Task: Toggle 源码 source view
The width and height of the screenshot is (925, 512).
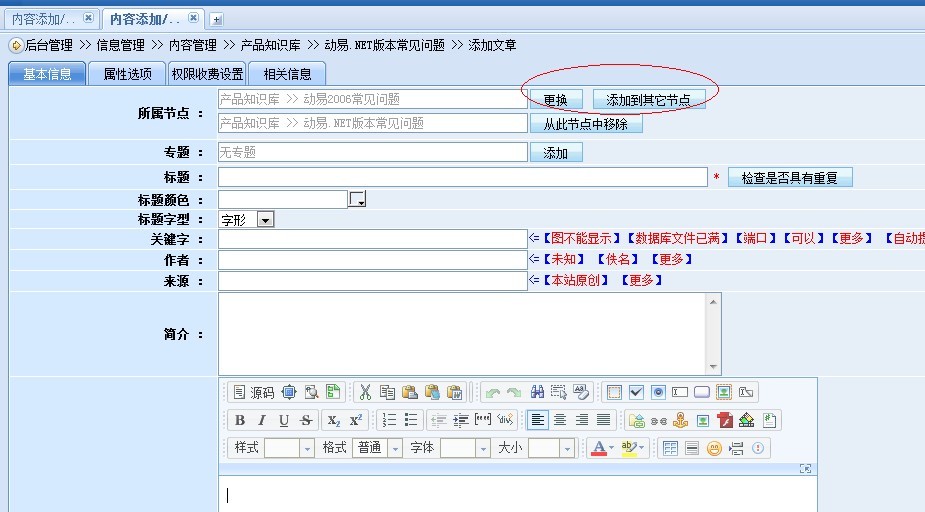Action: pos(253,392)
